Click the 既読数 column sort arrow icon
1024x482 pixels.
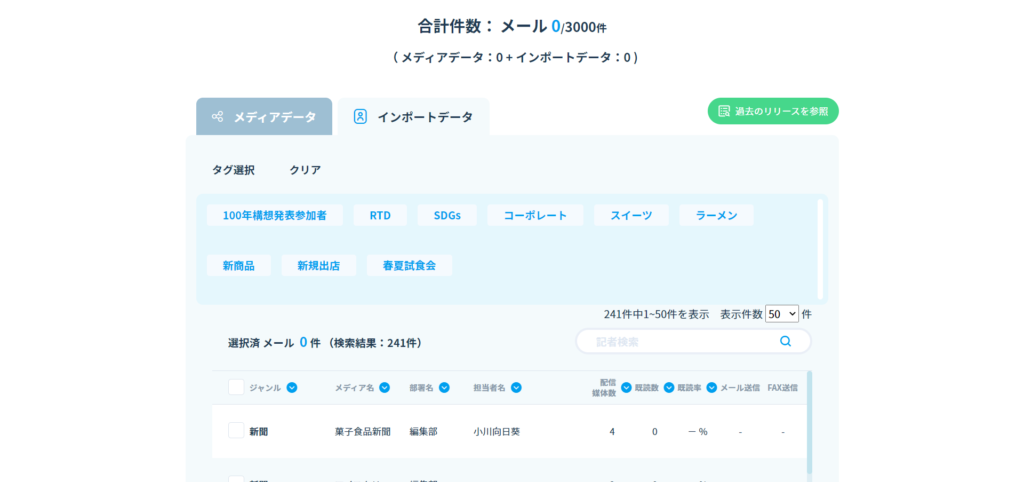[669, 388]
